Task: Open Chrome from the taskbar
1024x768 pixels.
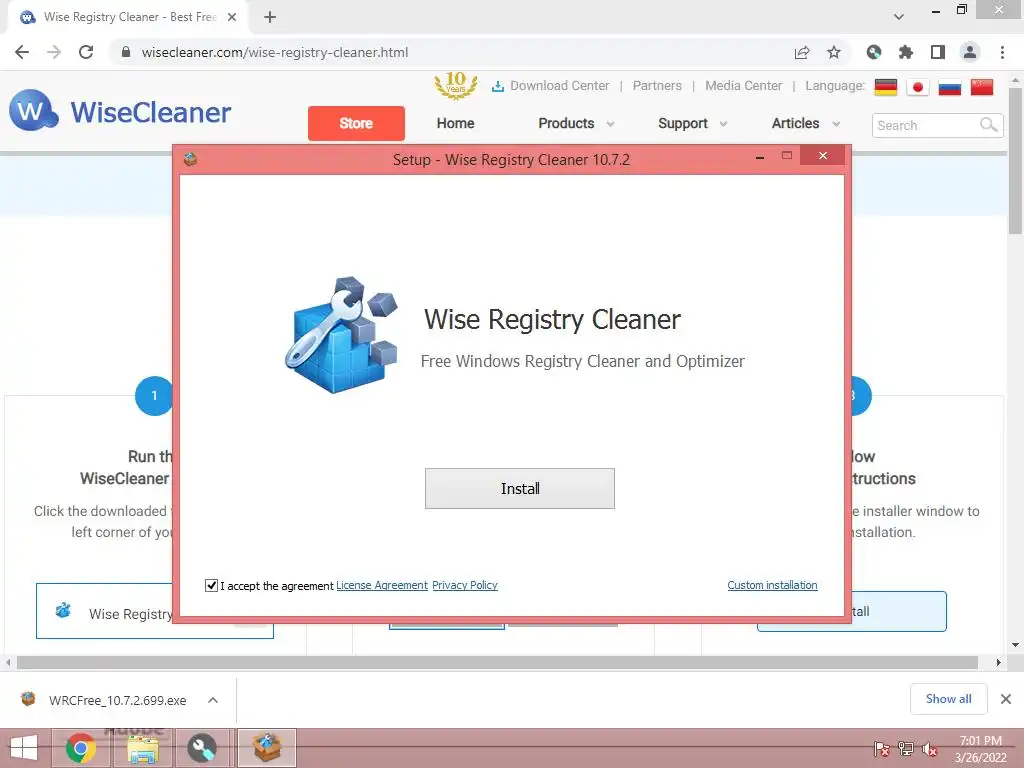Action: click(x=80, y=748)
